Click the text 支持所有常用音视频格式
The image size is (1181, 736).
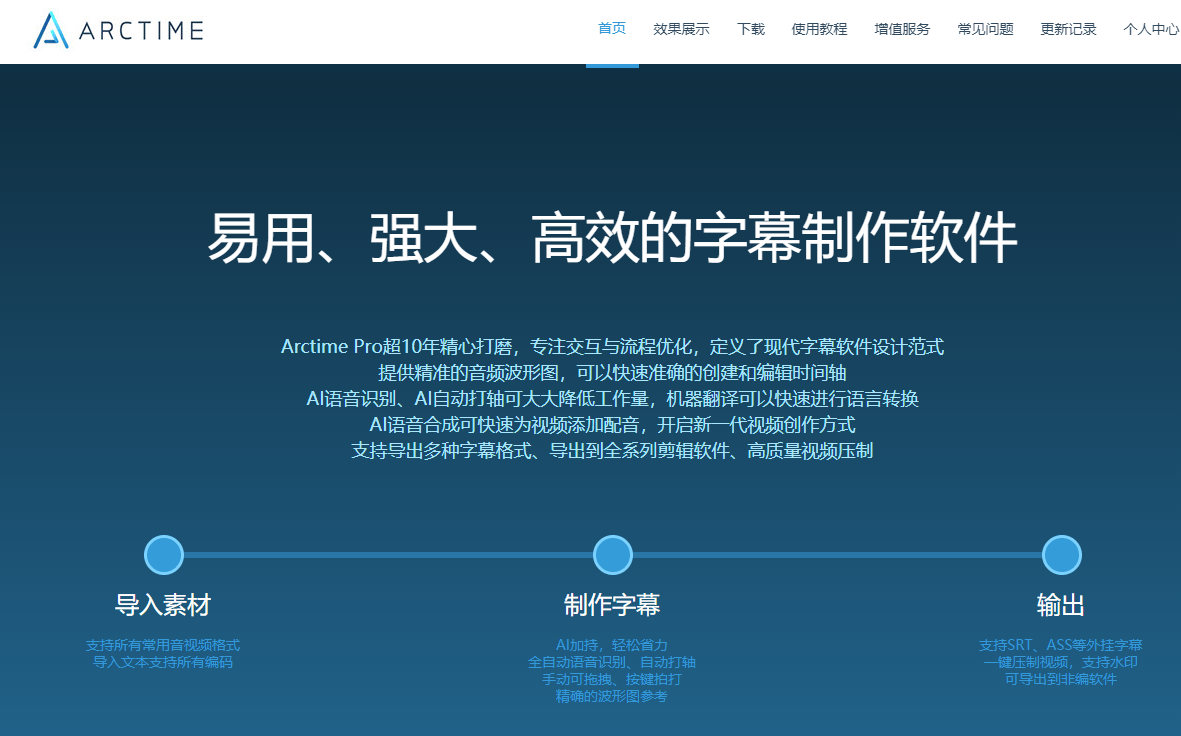pyautogui.click(x=163, y=645)
